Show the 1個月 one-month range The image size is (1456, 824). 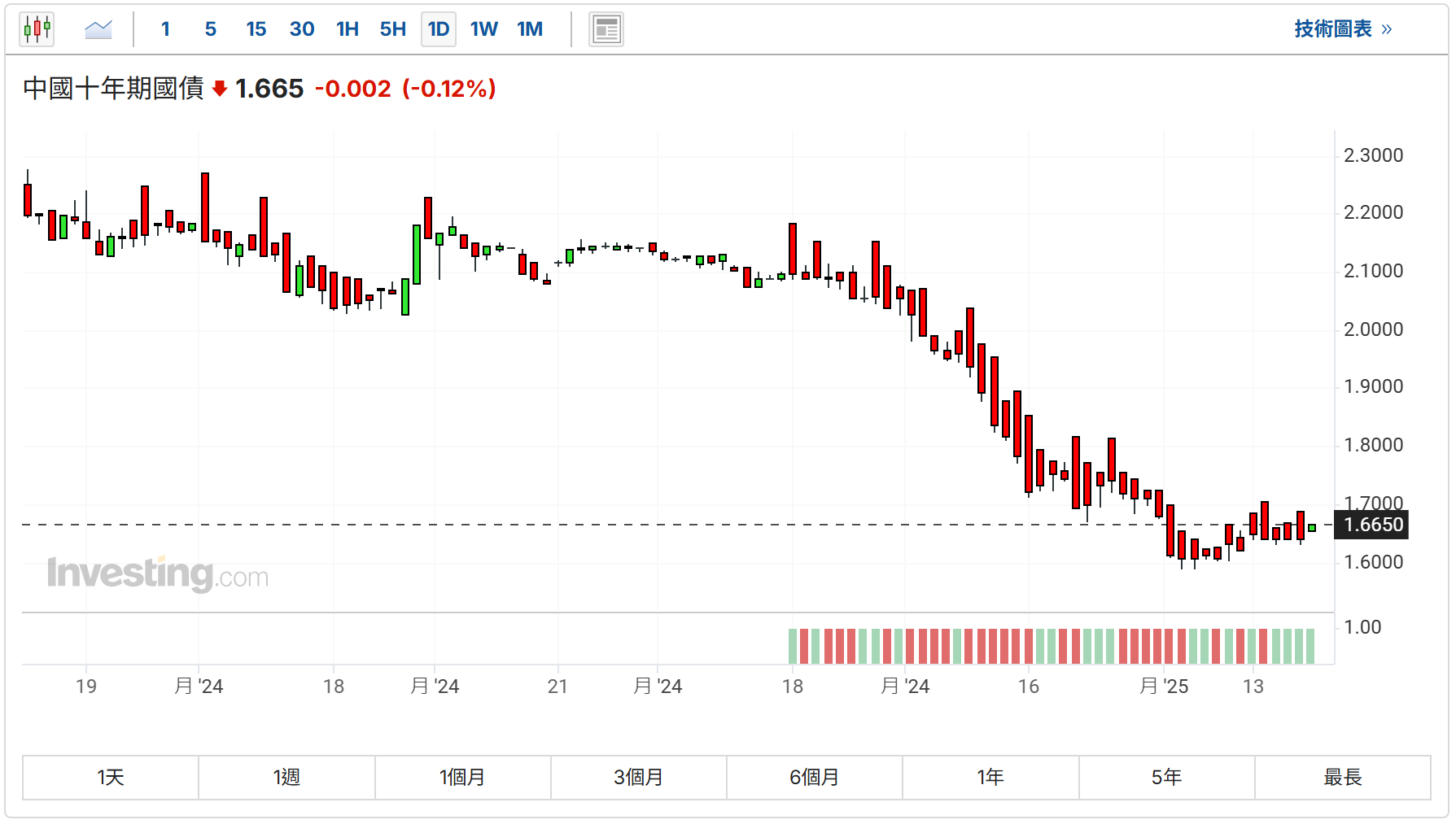462,778
